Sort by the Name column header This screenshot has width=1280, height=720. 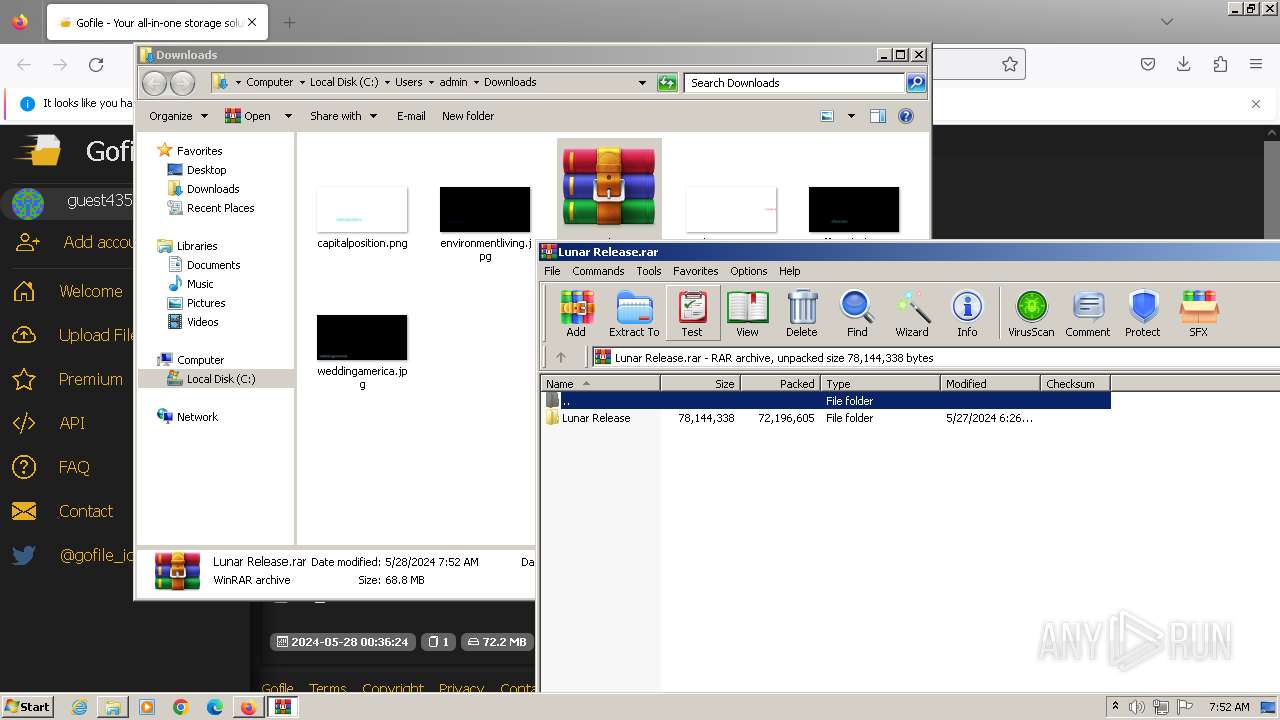(600, 383)
